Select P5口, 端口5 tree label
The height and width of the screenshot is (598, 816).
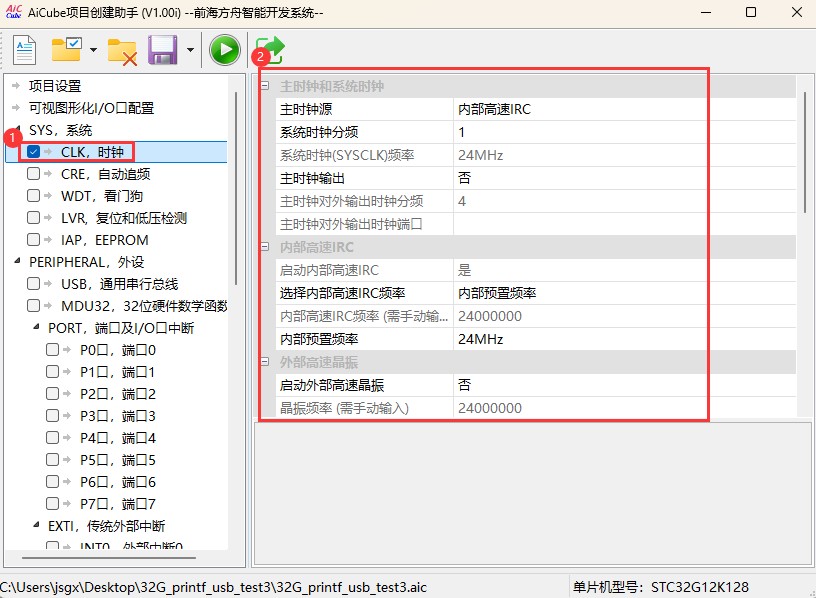[118, 460]
